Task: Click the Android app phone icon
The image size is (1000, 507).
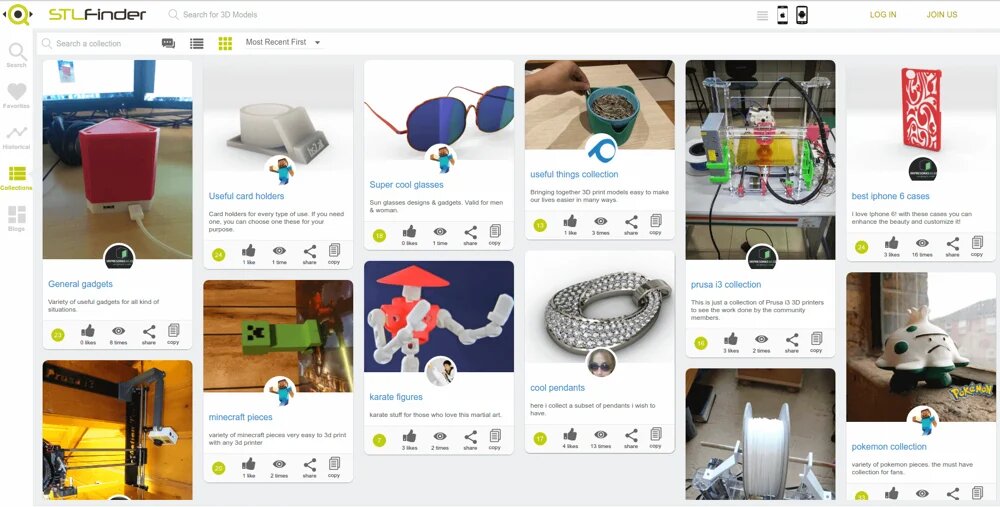Action: click(801, 15)
